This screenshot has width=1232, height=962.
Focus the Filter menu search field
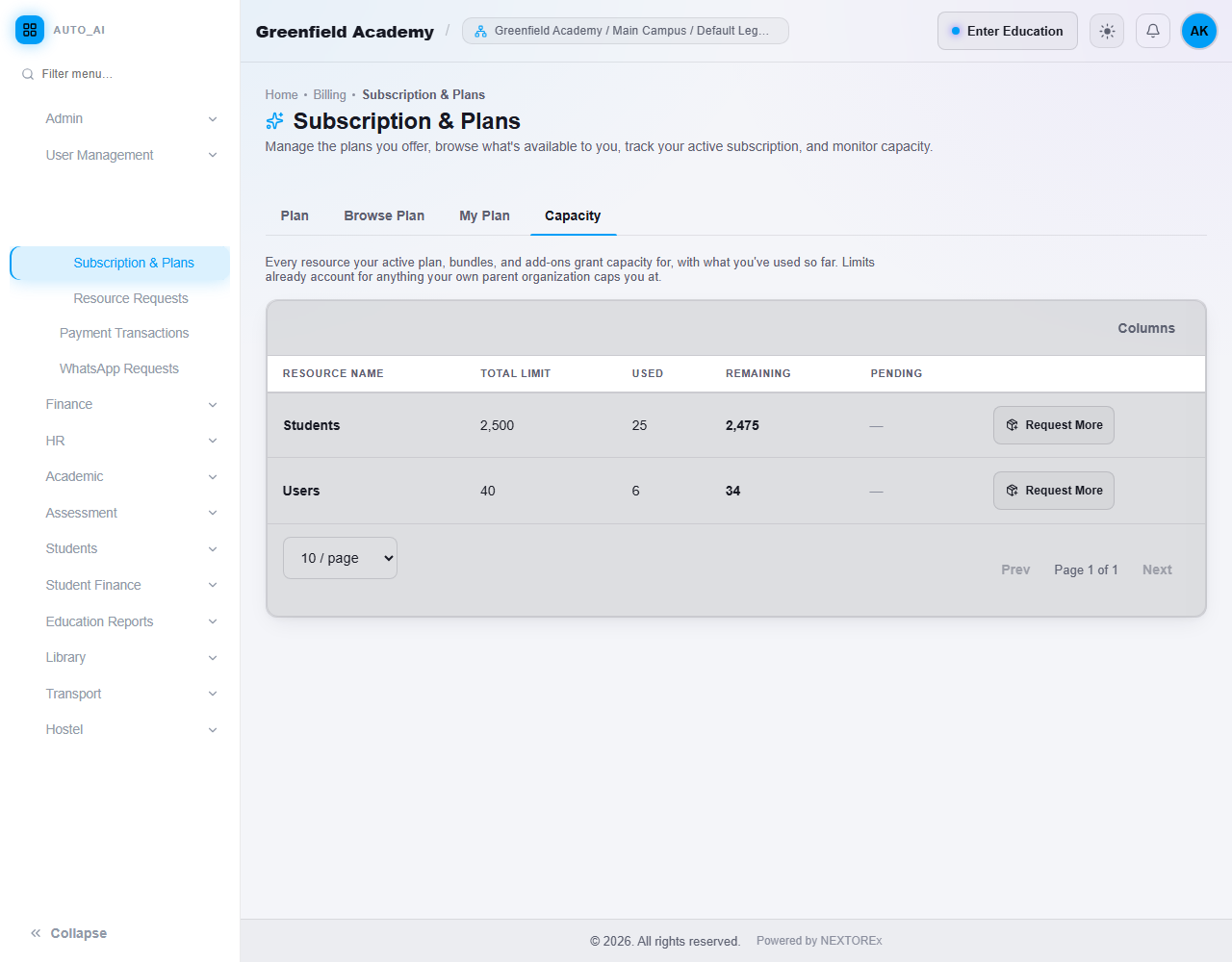pos(120,74)
